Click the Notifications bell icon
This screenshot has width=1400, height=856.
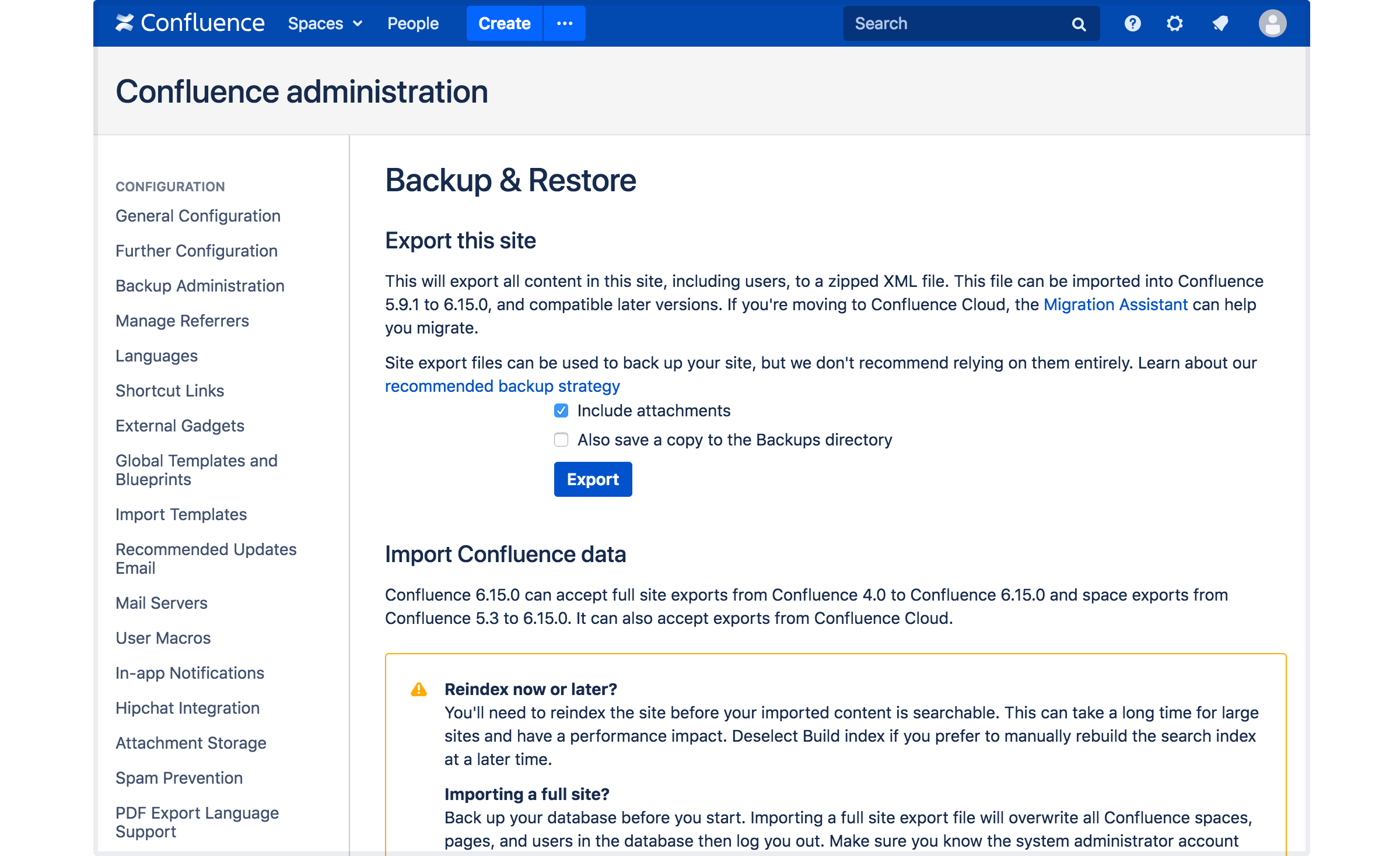[x=1220, y=22]
